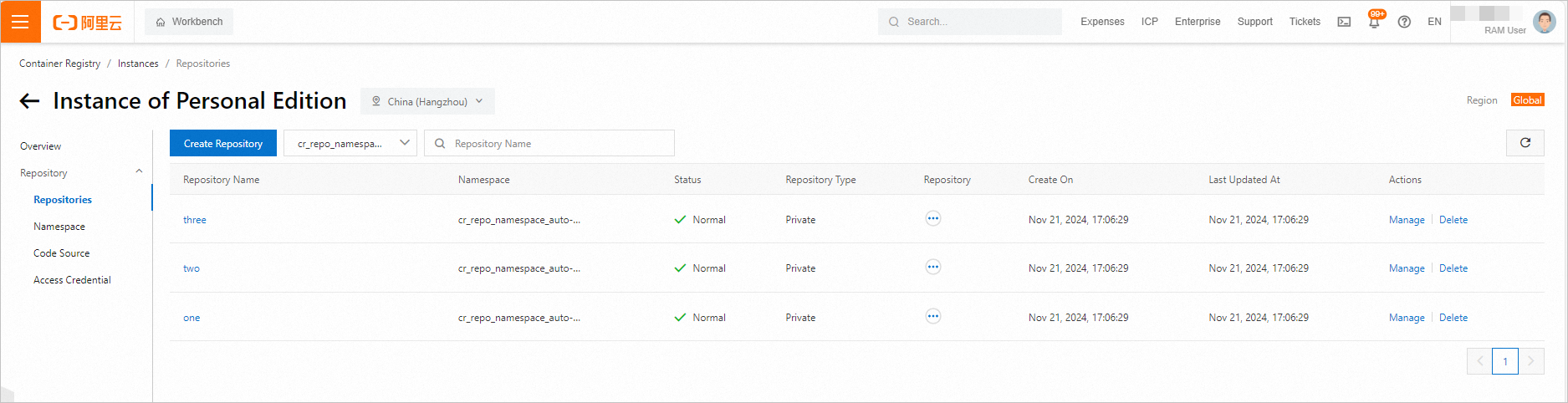The width and height of the screenshot is (1568, 403).
Task: Click the refresh repositories list button
Action: coord(1525,143)
